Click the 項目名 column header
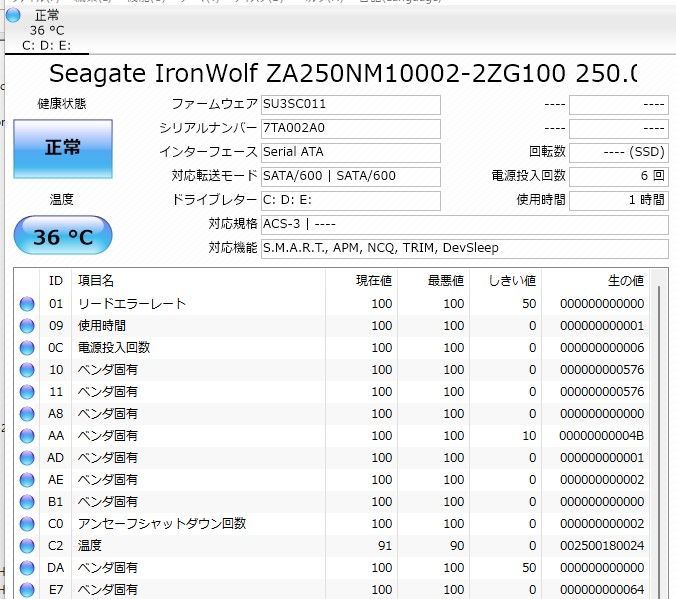Viewport: 676px width, 599px height. pos(198,281)
